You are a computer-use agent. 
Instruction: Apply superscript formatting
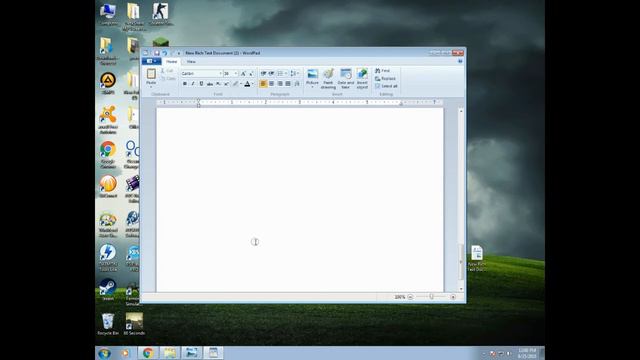227,84
